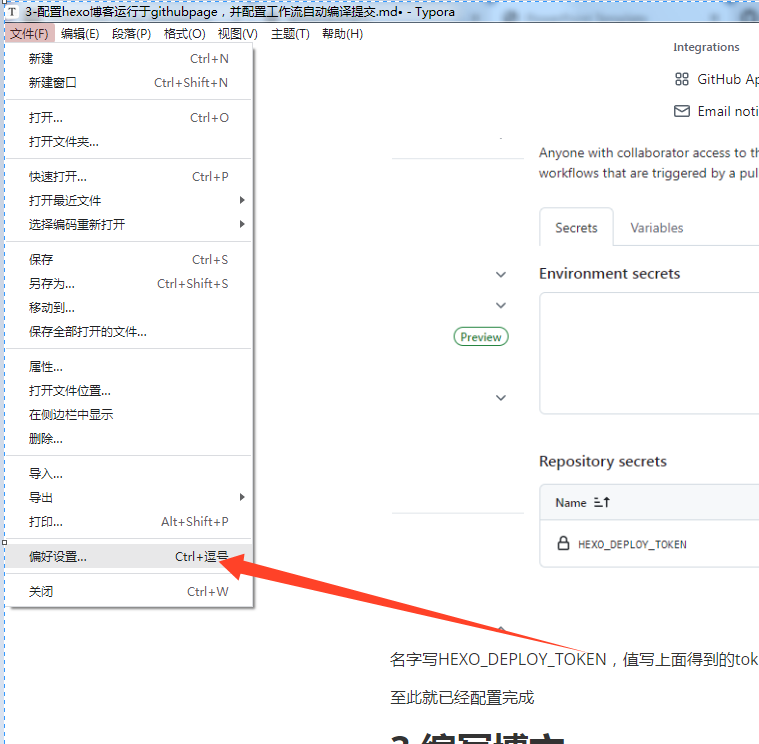The image size is (759, 744).
Task: Click the GitHub Apps grid icon
Action: tap(682, 79)
